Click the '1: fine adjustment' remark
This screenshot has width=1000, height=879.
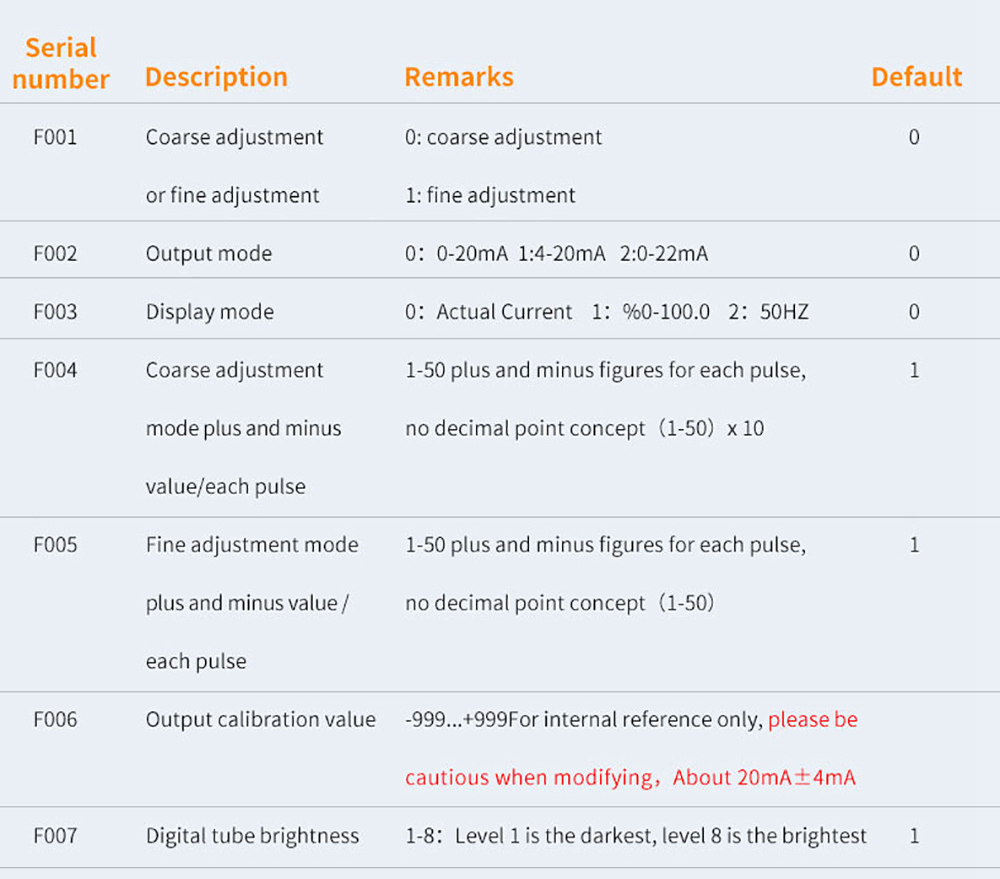pos(490,196)
